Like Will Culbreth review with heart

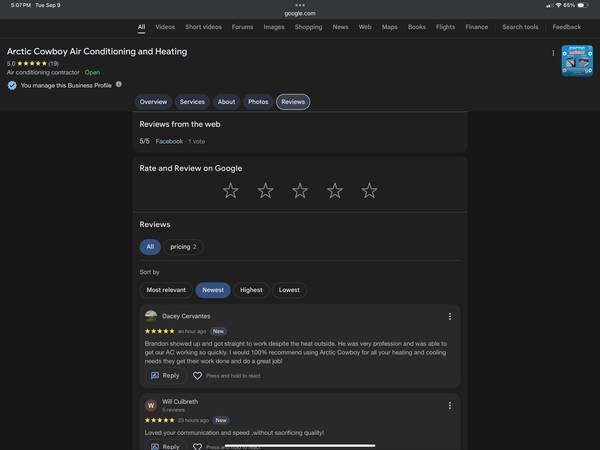pos(197,446)
